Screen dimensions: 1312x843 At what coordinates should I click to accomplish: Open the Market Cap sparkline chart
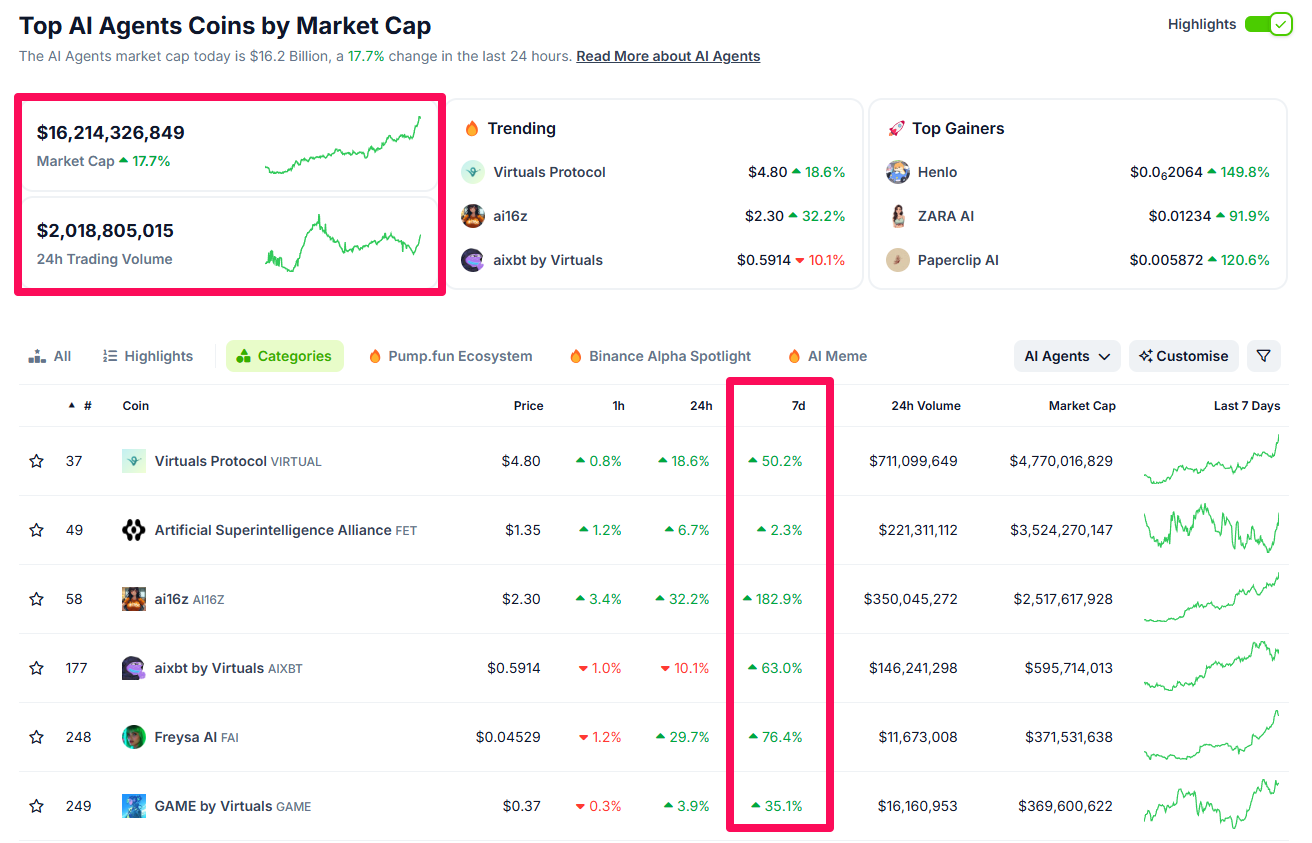click(343, 146)
